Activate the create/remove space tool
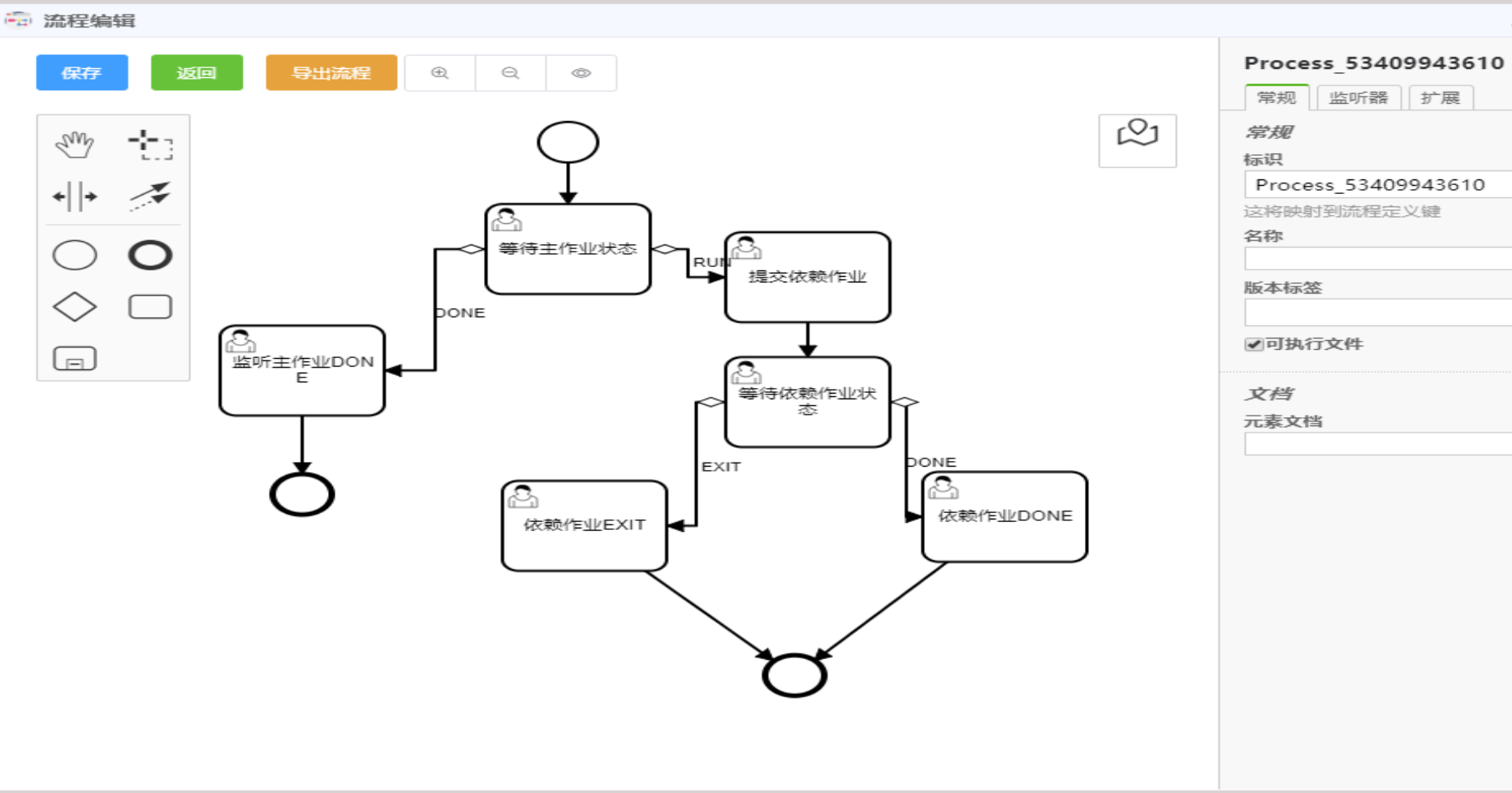Image resolution: width=1512 pixels, height=793 pixels. 75,196
